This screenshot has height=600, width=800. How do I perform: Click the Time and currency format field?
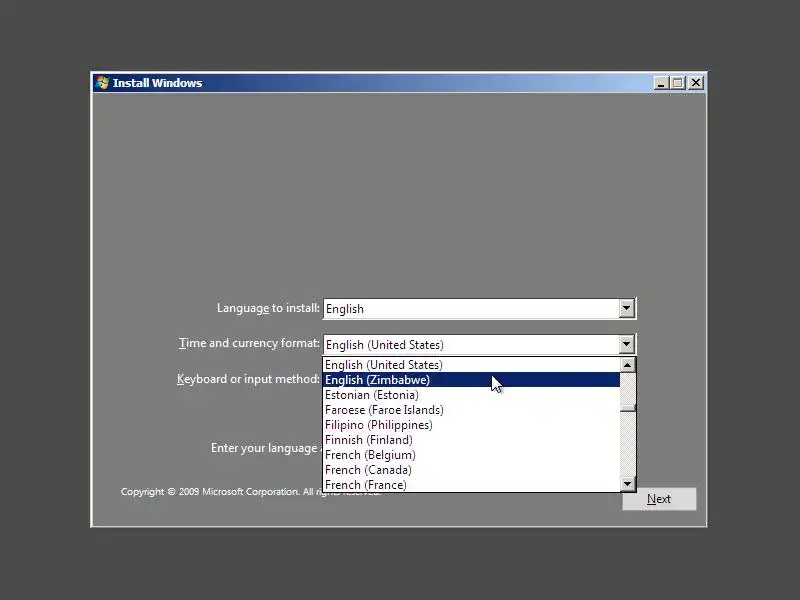pos(479,344)
